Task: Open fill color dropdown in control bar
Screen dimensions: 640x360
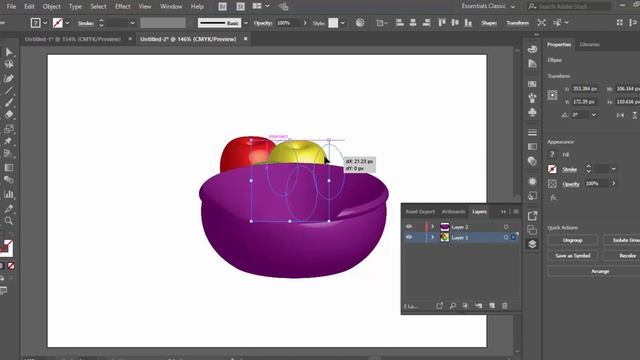Action: pos(45,23)
